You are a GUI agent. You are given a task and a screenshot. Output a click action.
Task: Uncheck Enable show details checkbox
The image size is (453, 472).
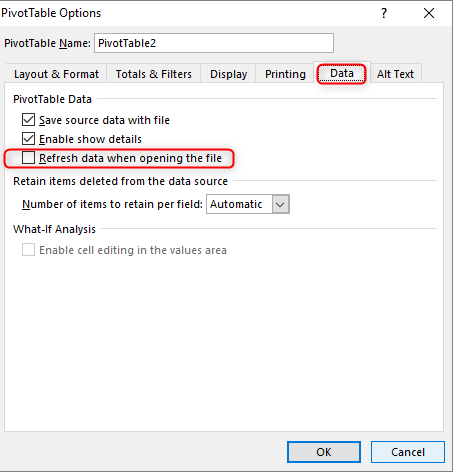pyautogui.click(x=28, y=139)
